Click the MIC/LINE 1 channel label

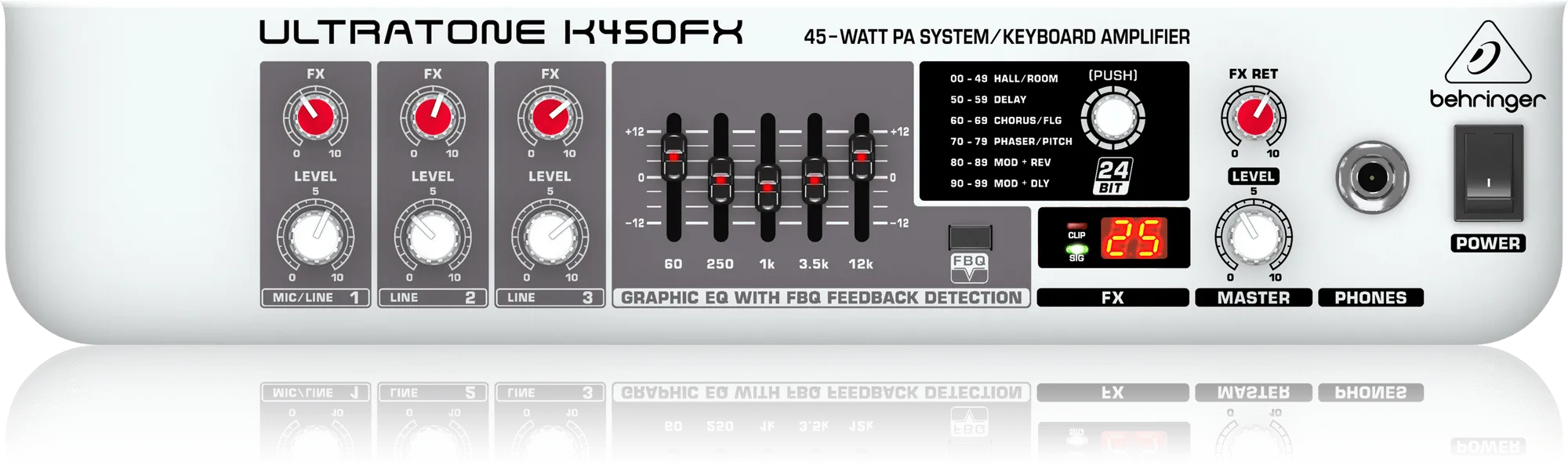point(315,297)
